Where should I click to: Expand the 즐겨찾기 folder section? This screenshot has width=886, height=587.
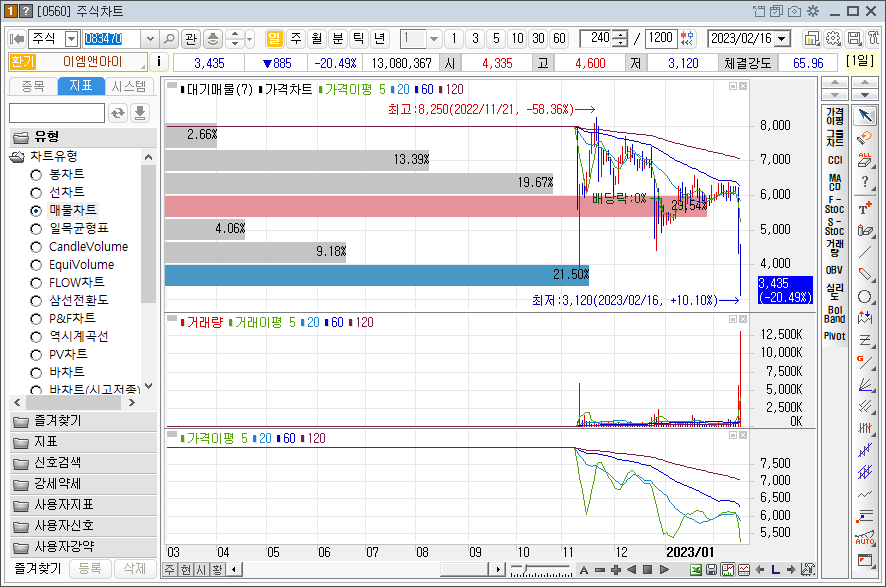[x=83, y=421]
